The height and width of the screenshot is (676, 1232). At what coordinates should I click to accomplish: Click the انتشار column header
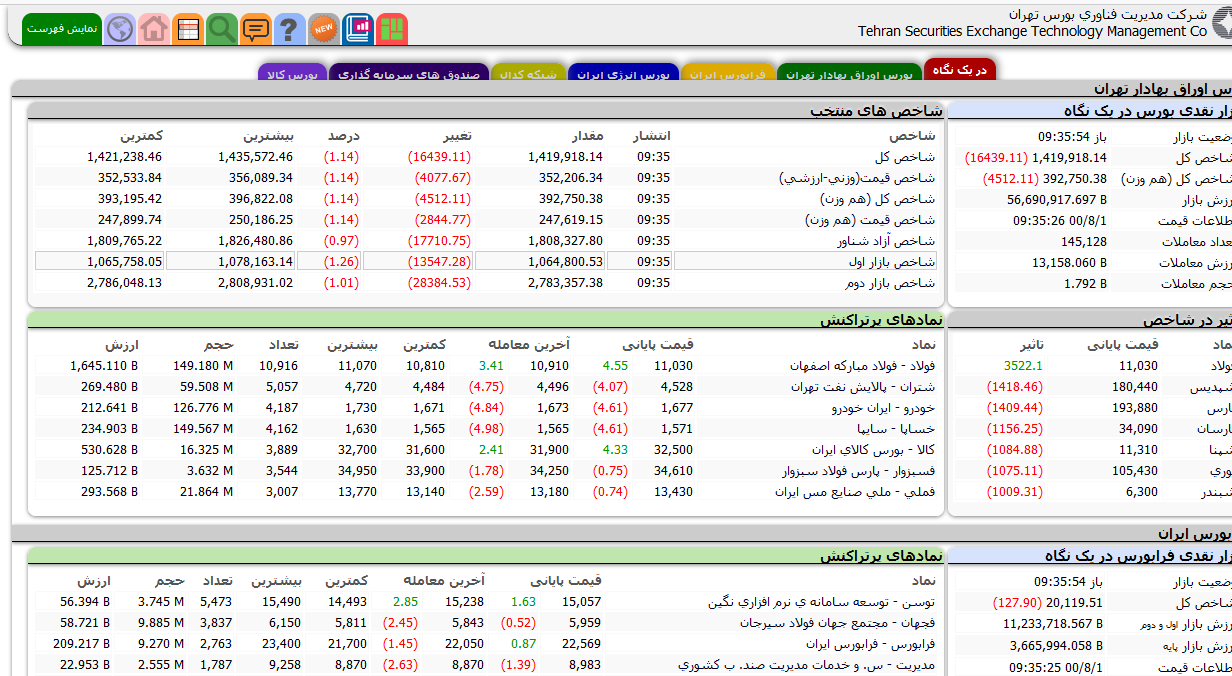click(x=653, y=136)
